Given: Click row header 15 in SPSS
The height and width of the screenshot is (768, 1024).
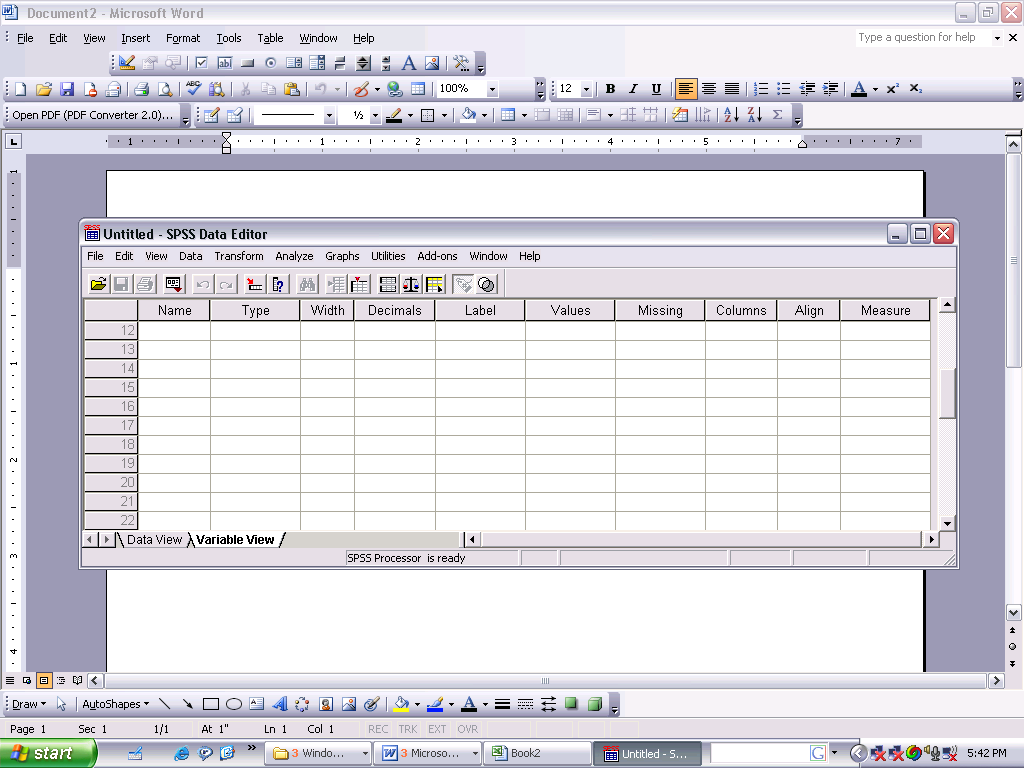Looking at the screenshot, I should (x=111, y=387).
